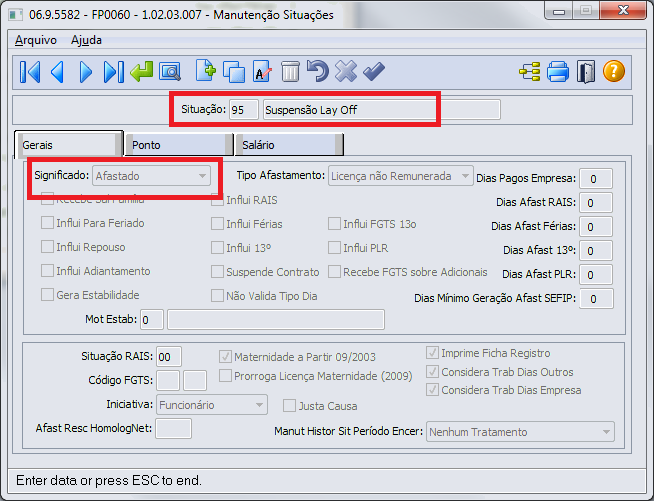Viewport: 654px width, 501px height.
Task: Toggle Prorroga Licença Maternidade (2009) checkbox
Action: click(x=225, y=376)
